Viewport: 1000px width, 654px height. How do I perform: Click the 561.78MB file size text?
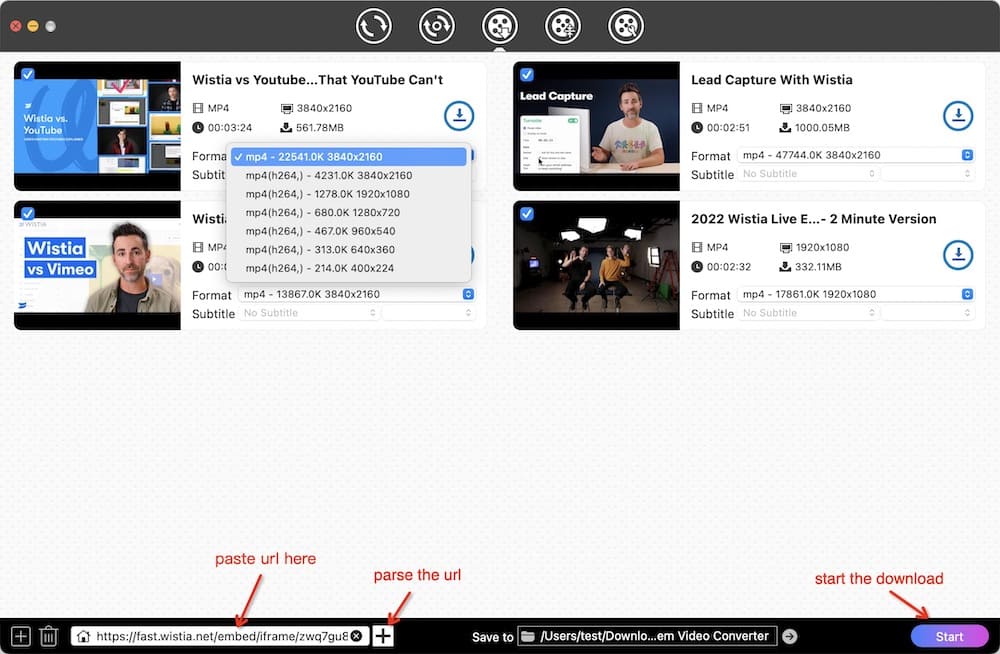tap(320, 128)
